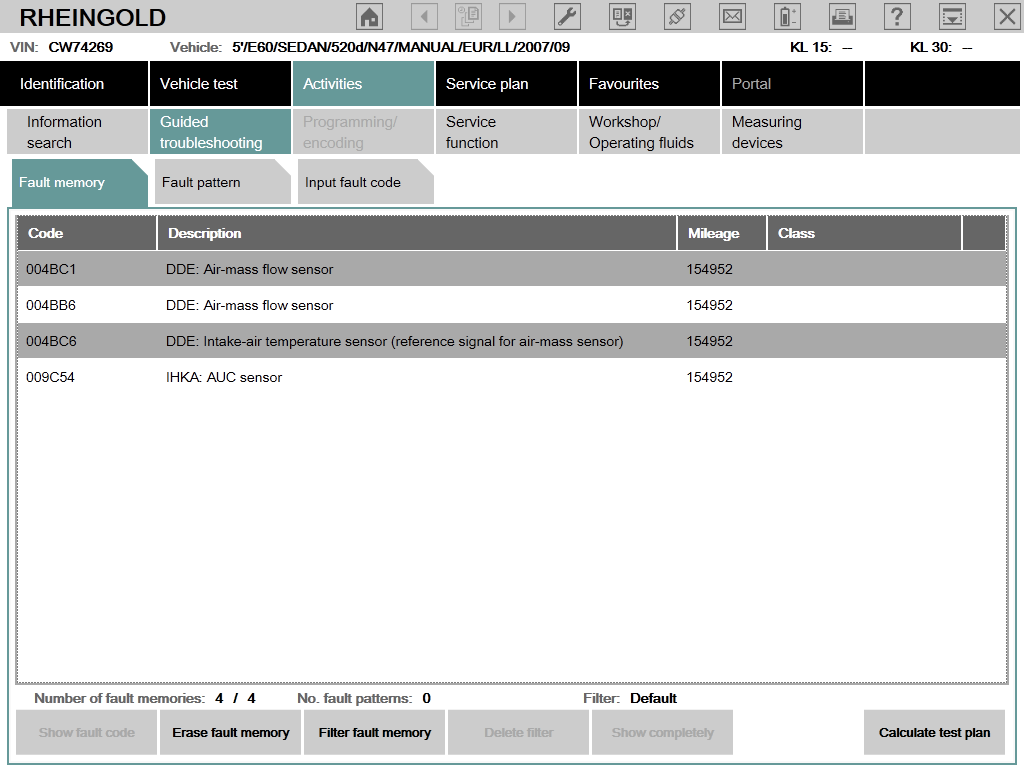This screenshot has height=768, width=1024.
Task: Click the Filter: Default label
Action: pos(630,698)
